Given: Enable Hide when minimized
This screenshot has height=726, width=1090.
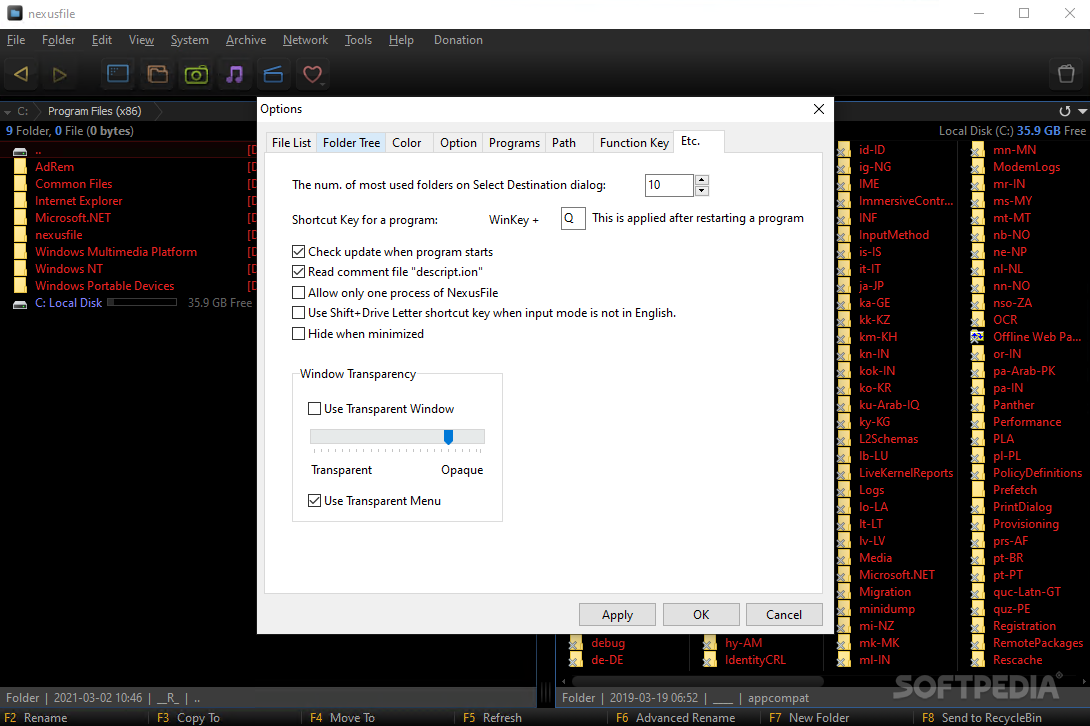Looking at the screenshot, I should coord(299,334).
